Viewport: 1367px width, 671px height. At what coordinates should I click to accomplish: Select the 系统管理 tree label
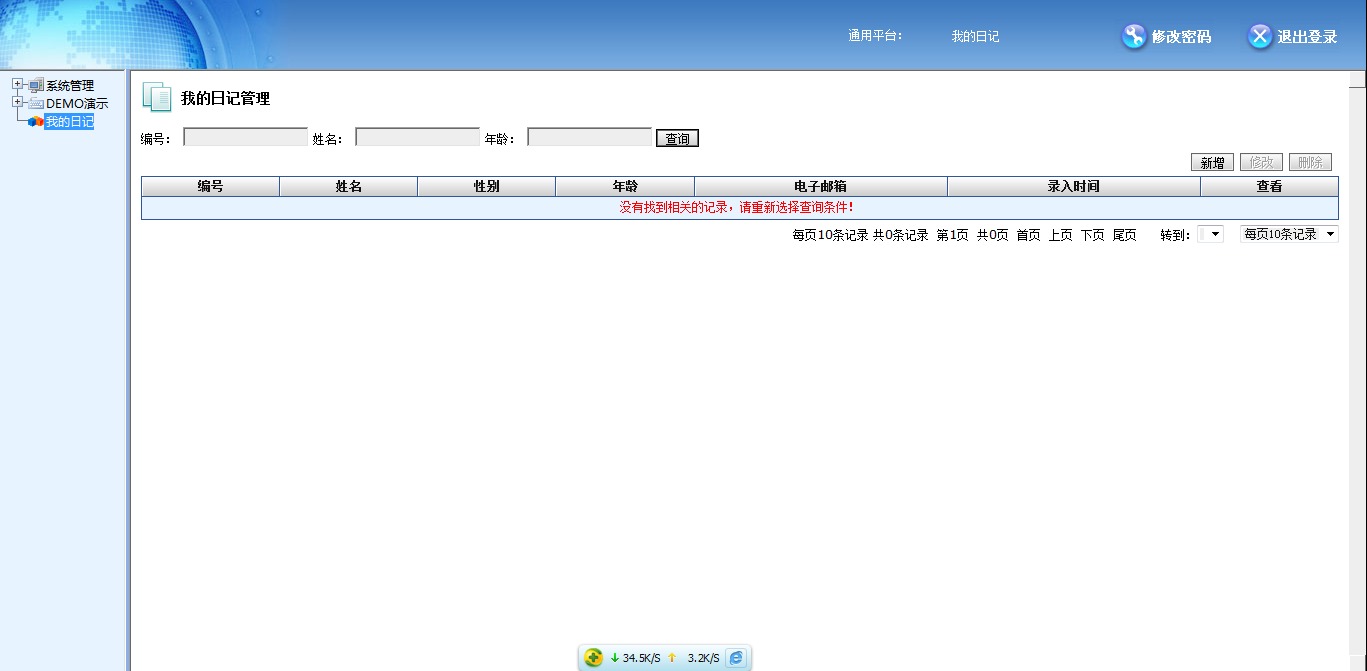pos(70,86)
